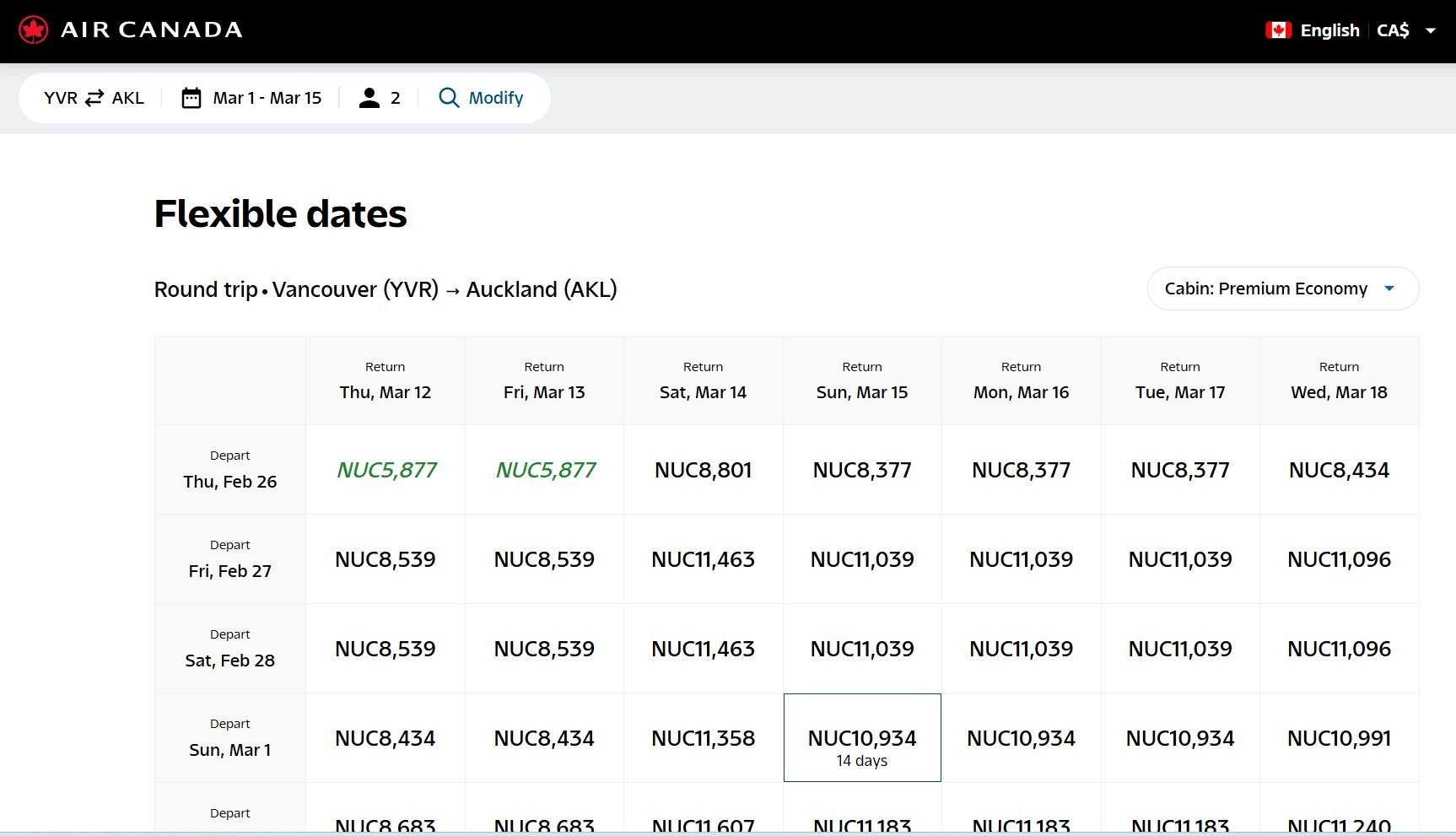
Task: Select Sun, Mar 1 to Mar 12 fare NUC8,434
Action: pyautogui.click(x=386, y=738)
